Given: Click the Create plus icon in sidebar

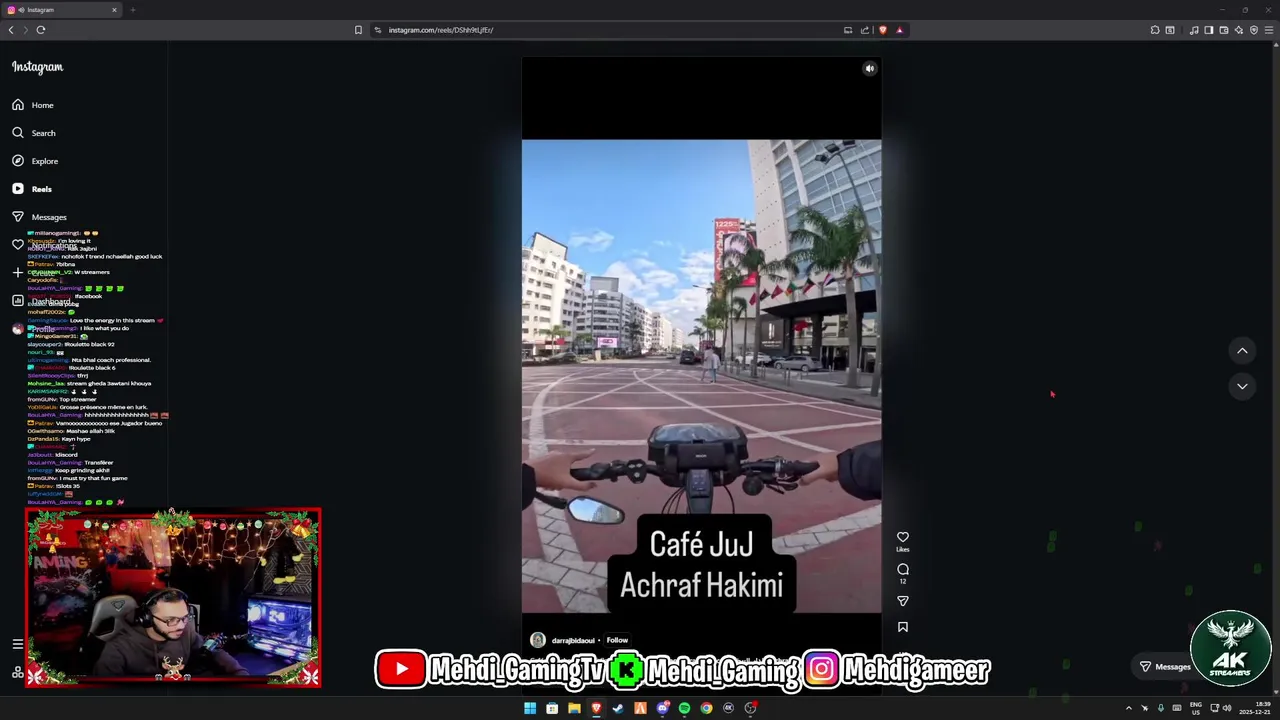Looking at the screenshot, I should tap(17, 272).
